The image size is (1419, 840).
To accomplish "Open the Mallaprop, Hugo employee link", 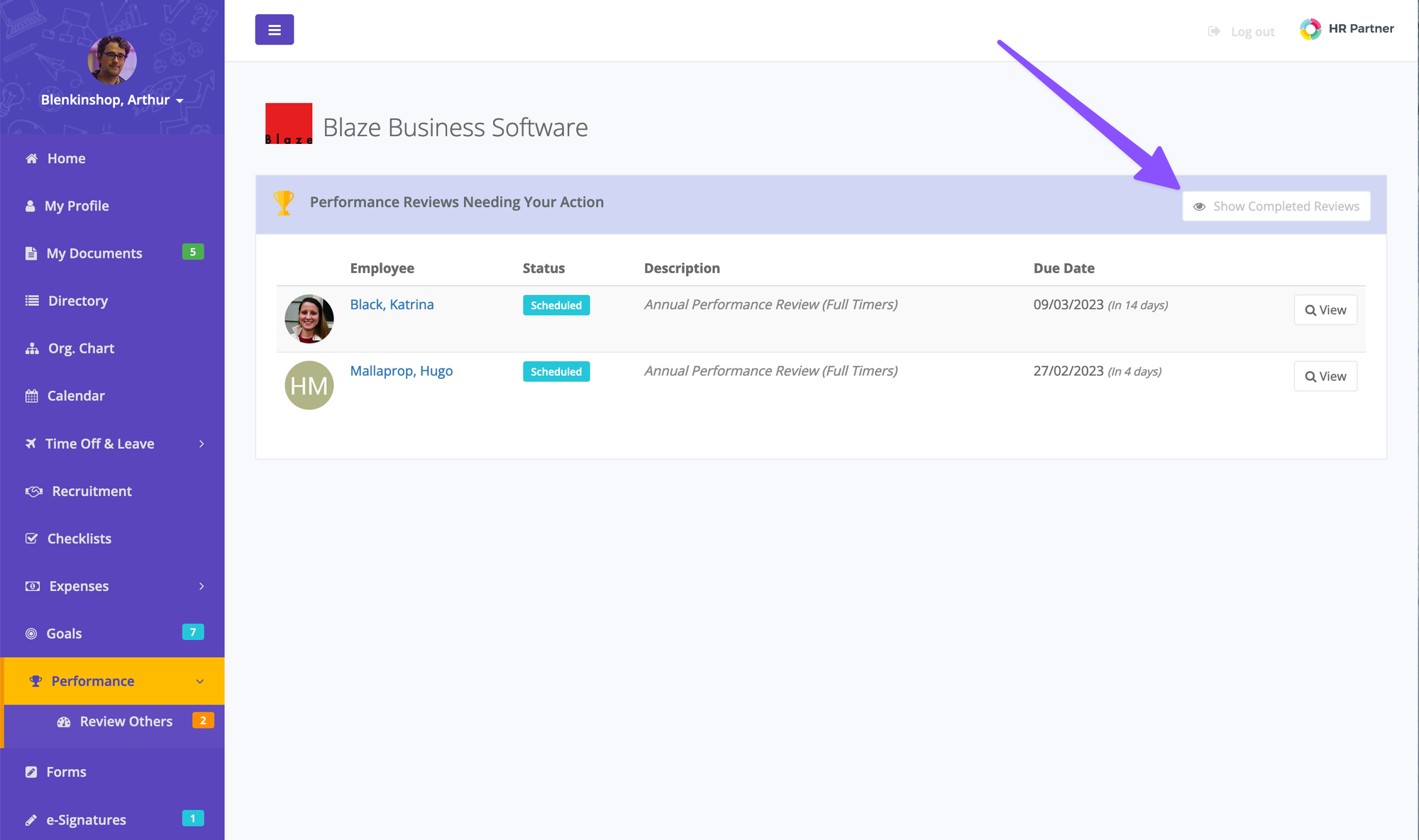I will (x=402, y=372).
